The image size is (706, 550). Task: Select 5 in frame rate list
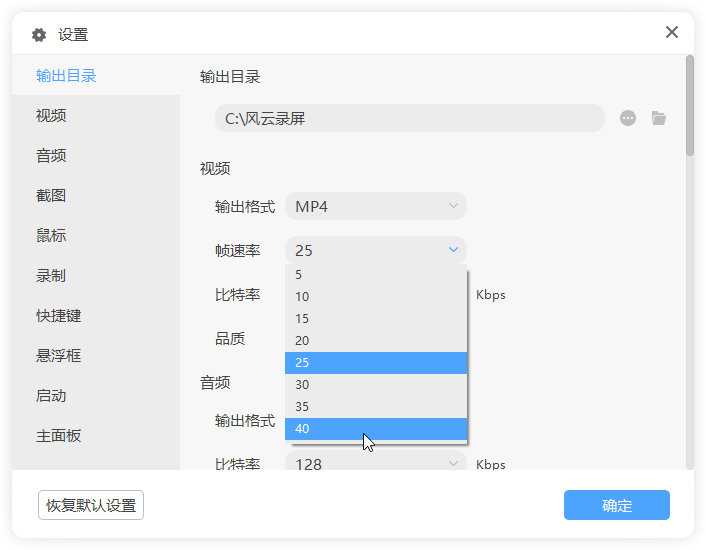(375, 275)
